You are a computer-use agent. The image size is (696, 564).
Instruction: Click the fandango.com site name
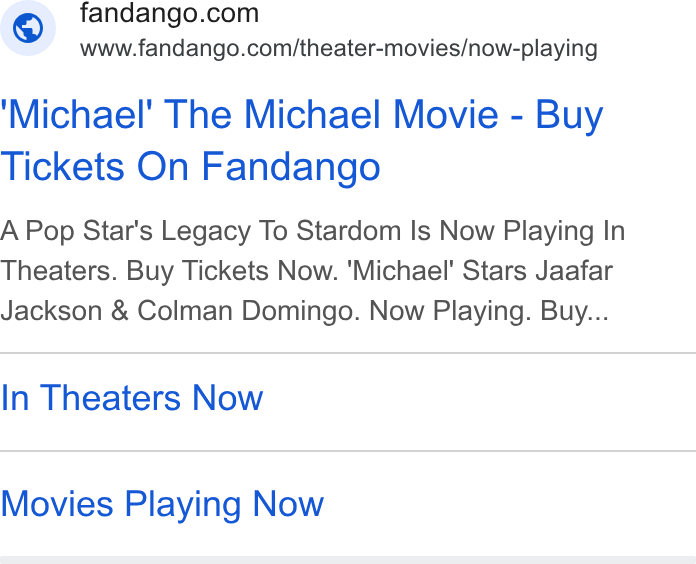tap(169, 13)
